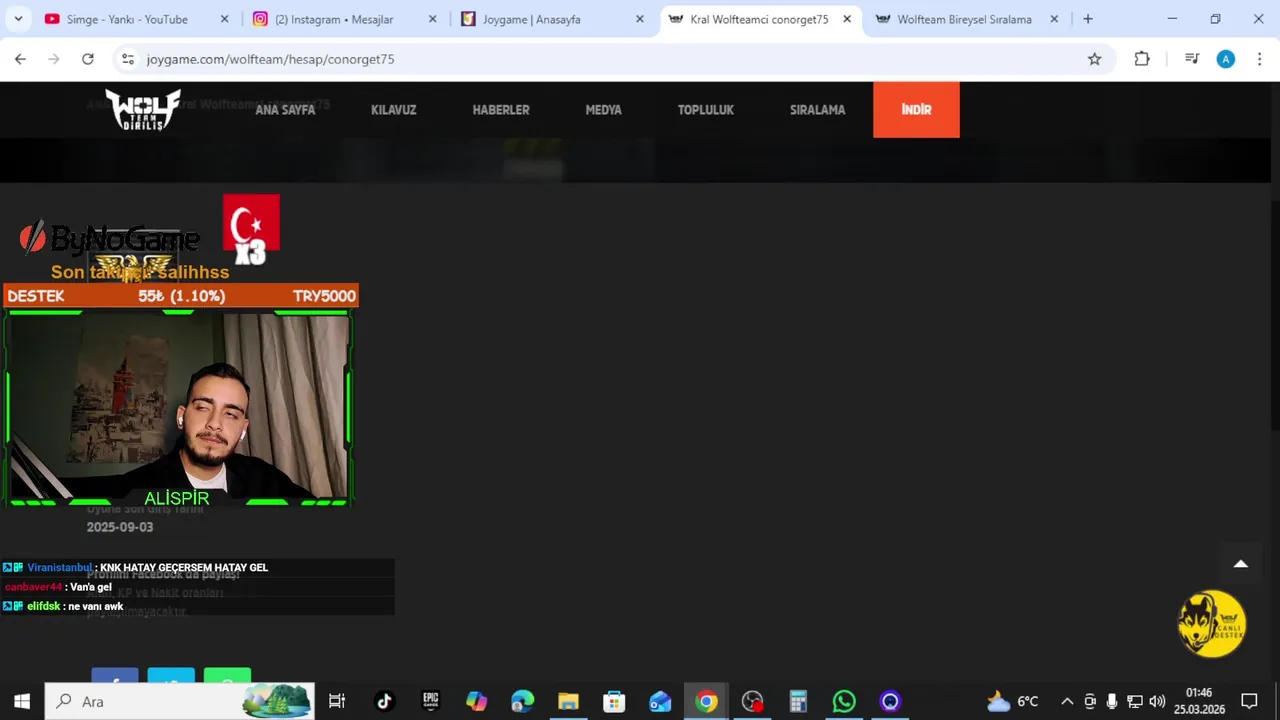
Task: Open TikTok from the taskbar
Action: pyautogui.click(x=384, y=701)
